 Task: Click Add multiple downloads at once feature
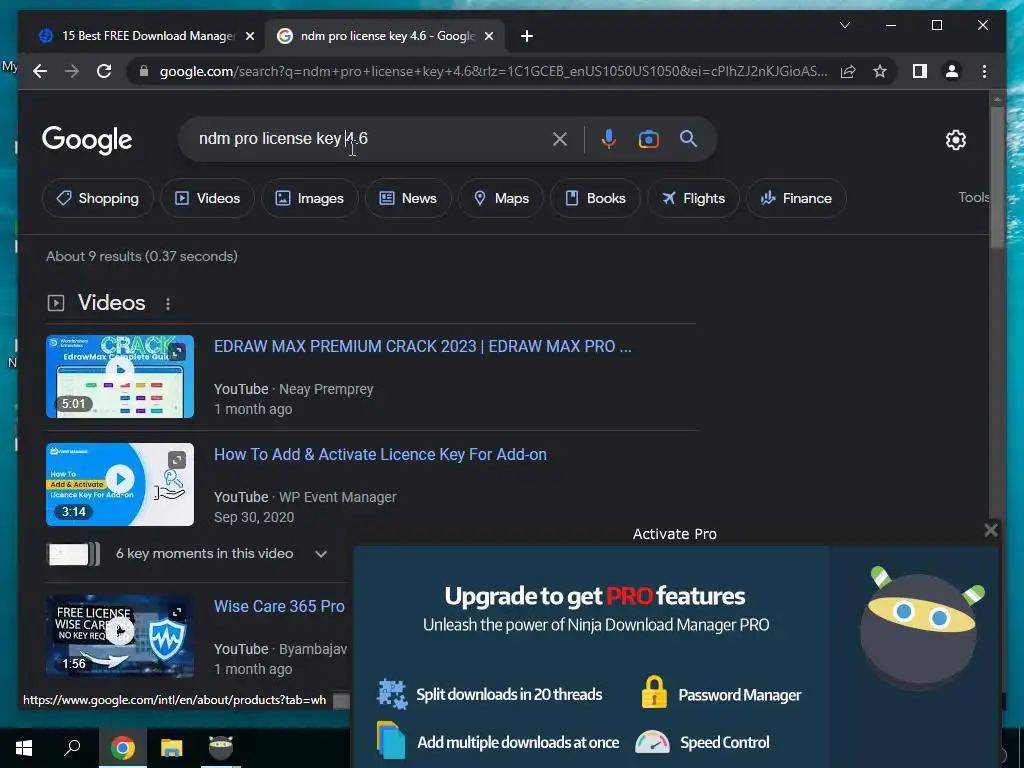point(498,742)
